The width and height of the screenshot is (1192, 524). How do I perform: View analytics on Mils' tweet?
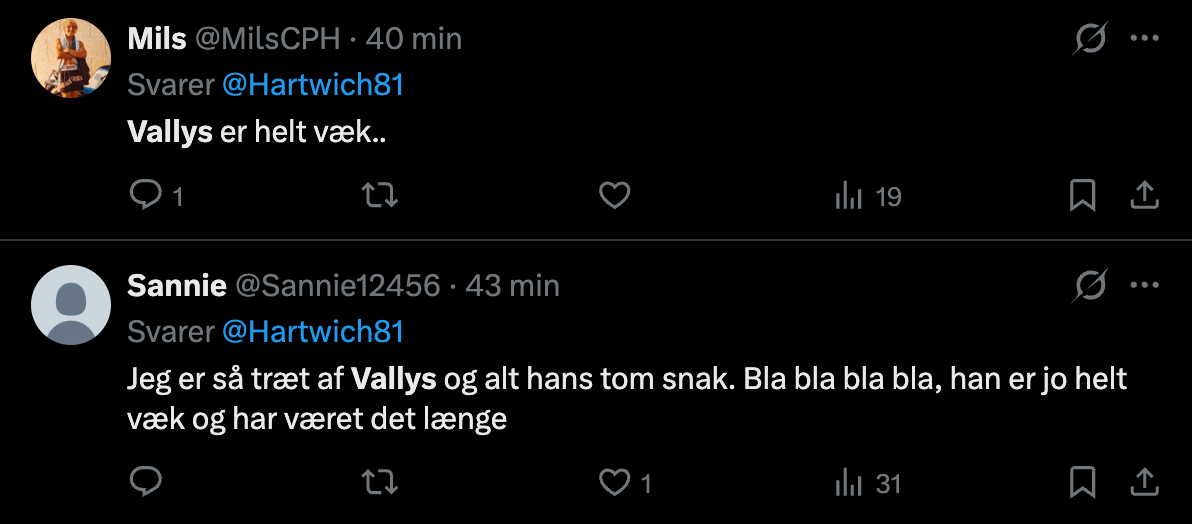coord(849,197)
